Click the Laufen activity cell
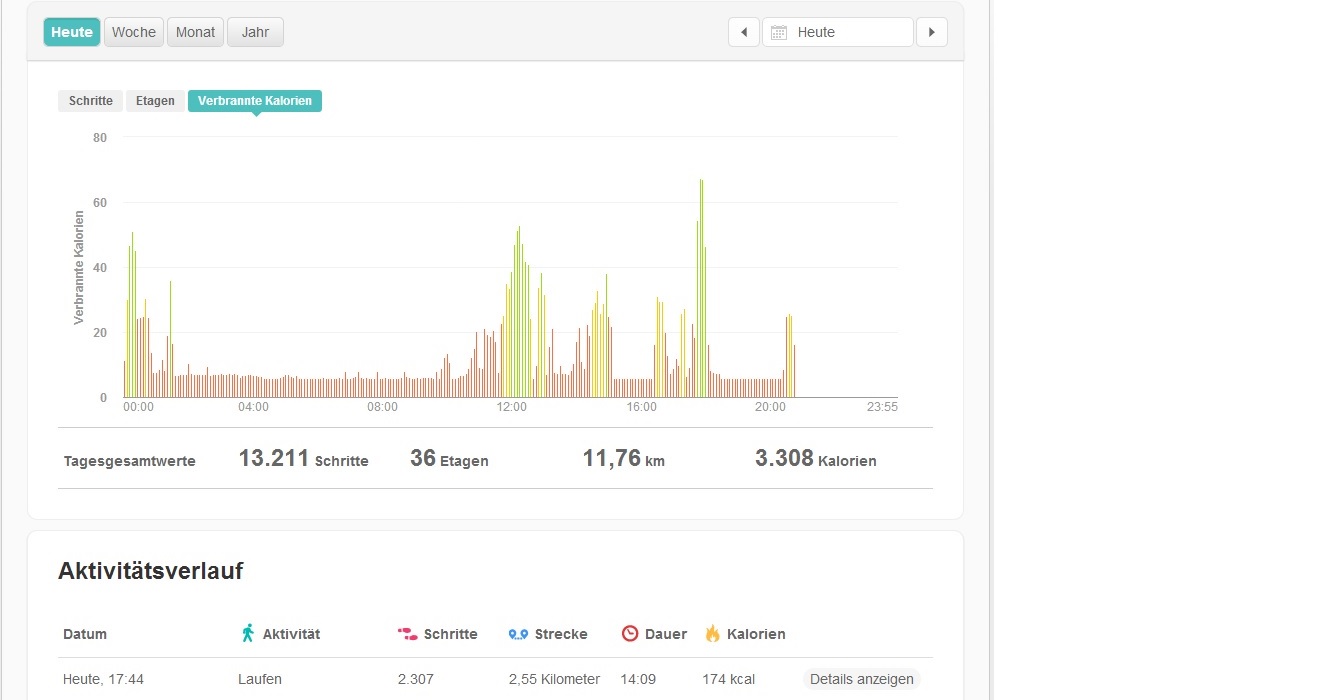1324x700 pixels. (260, 679)
